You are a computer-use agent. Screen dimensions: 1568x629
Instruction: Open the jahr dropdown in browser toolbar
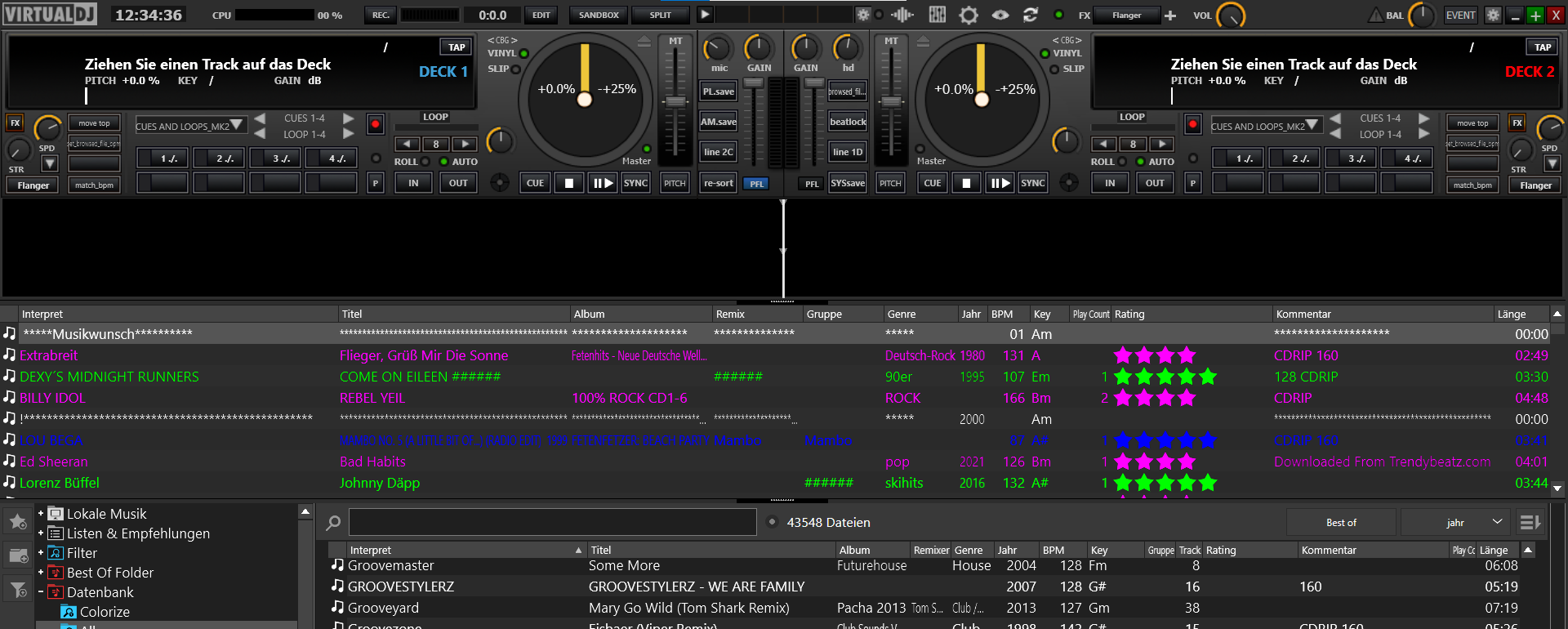[x=1454, y=522]
